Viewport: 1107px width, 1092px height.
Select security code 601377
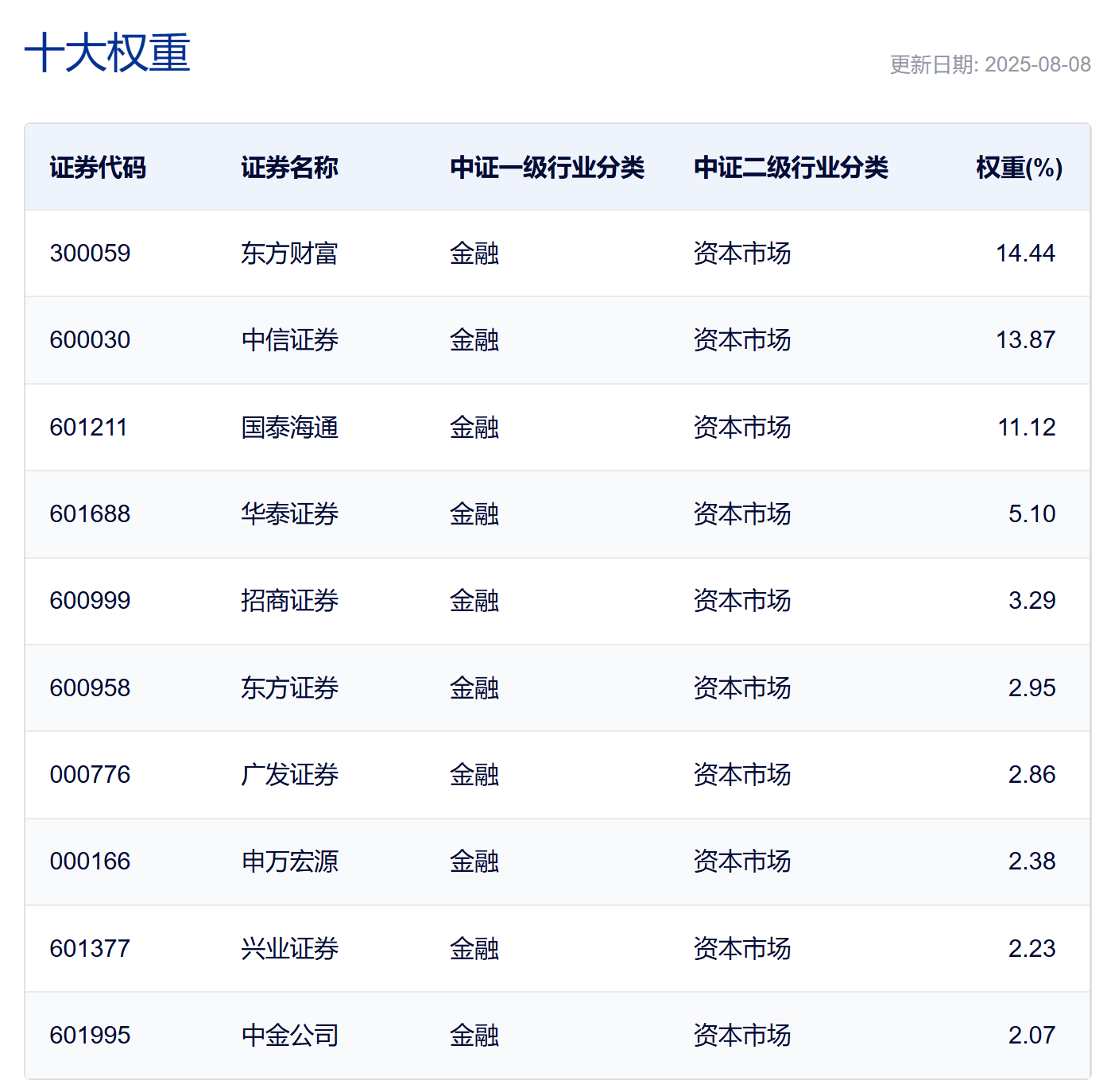tap(90, 949)
